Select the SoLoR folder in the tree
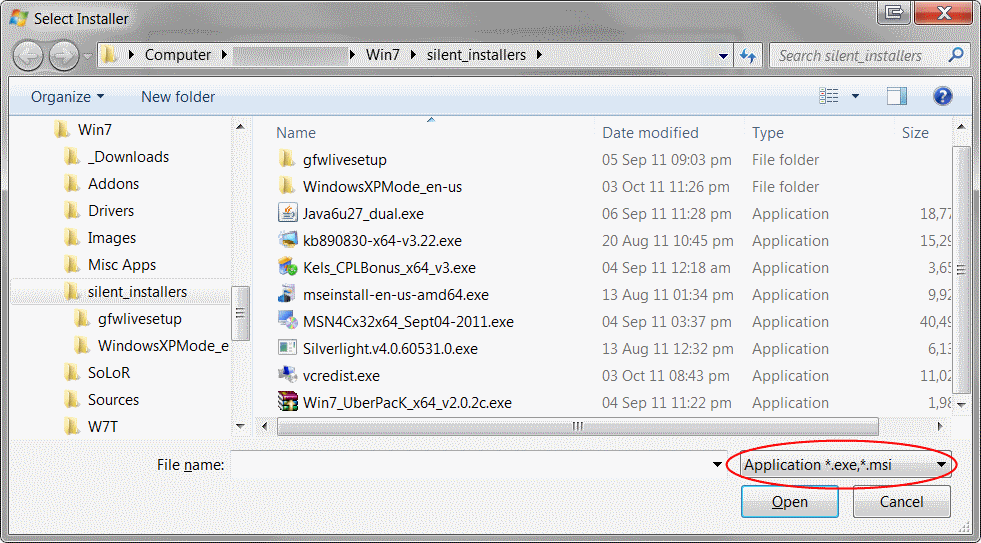The height and width of the screenshot is (543, 981). (109, 373)
